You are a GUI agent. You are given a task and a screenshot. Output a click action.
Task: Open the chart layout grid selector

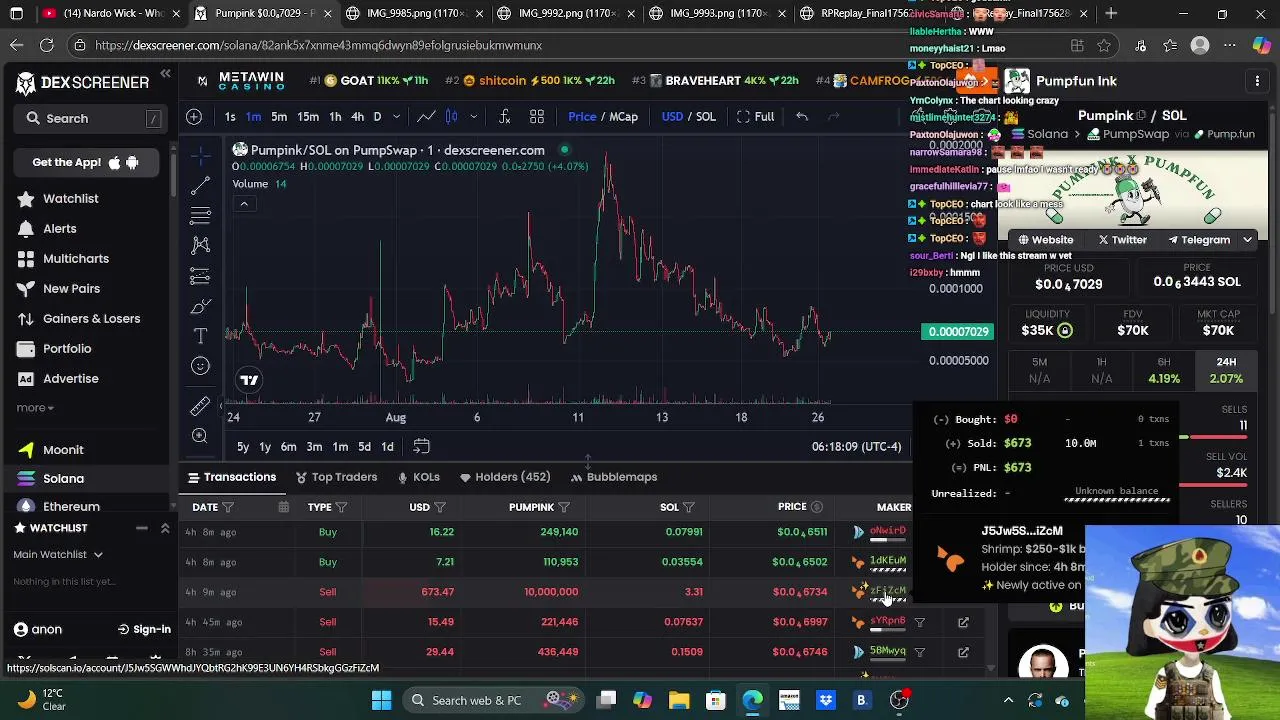[537, 117]
